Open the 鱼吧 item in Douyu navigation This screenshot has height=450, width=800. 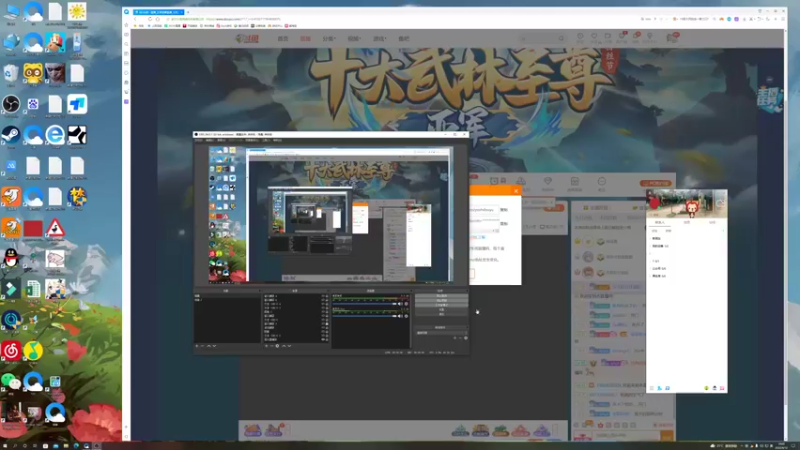pyautogui.click(x=404, y=39)
